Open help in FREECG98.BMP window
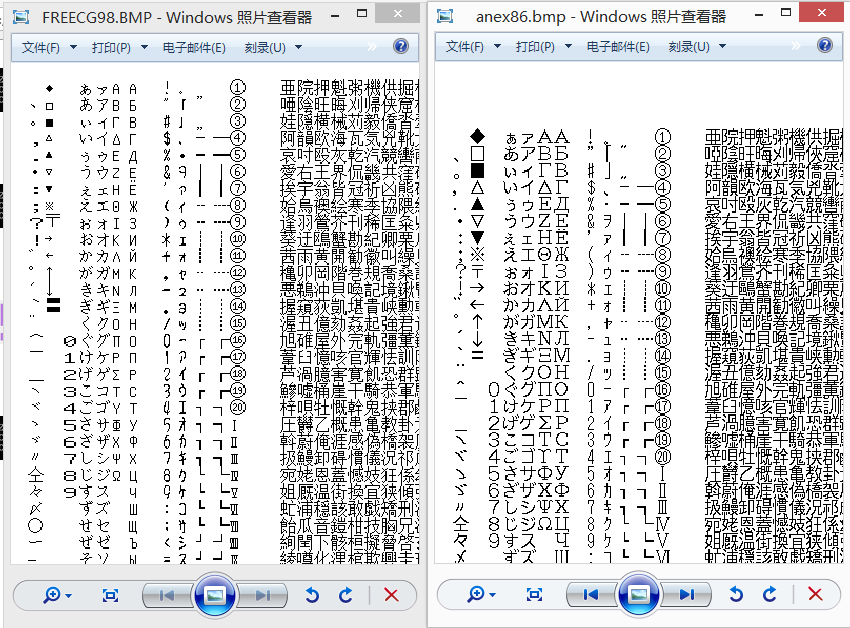This screenshot has height=628, width=850. 401,46
